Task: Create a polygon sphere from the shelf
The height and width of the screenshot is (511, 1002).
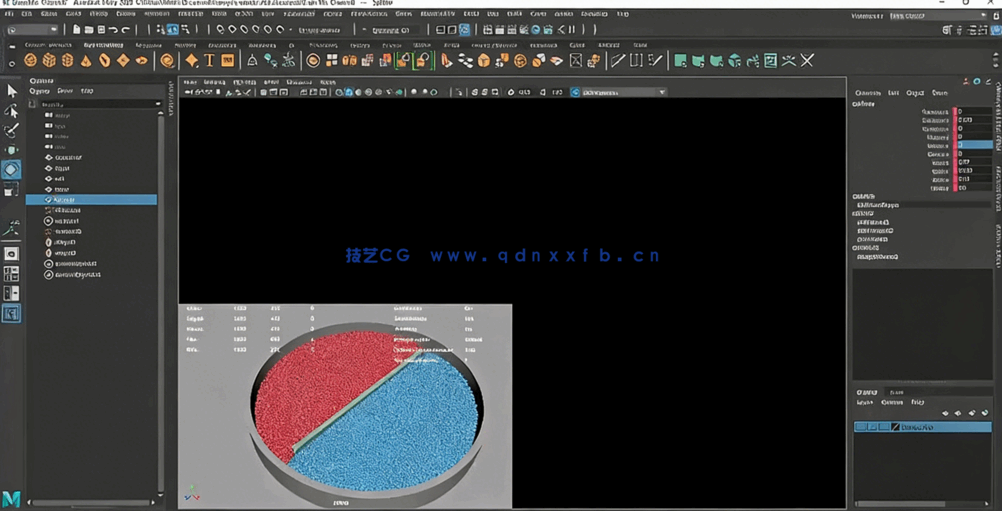Action: 32,61
